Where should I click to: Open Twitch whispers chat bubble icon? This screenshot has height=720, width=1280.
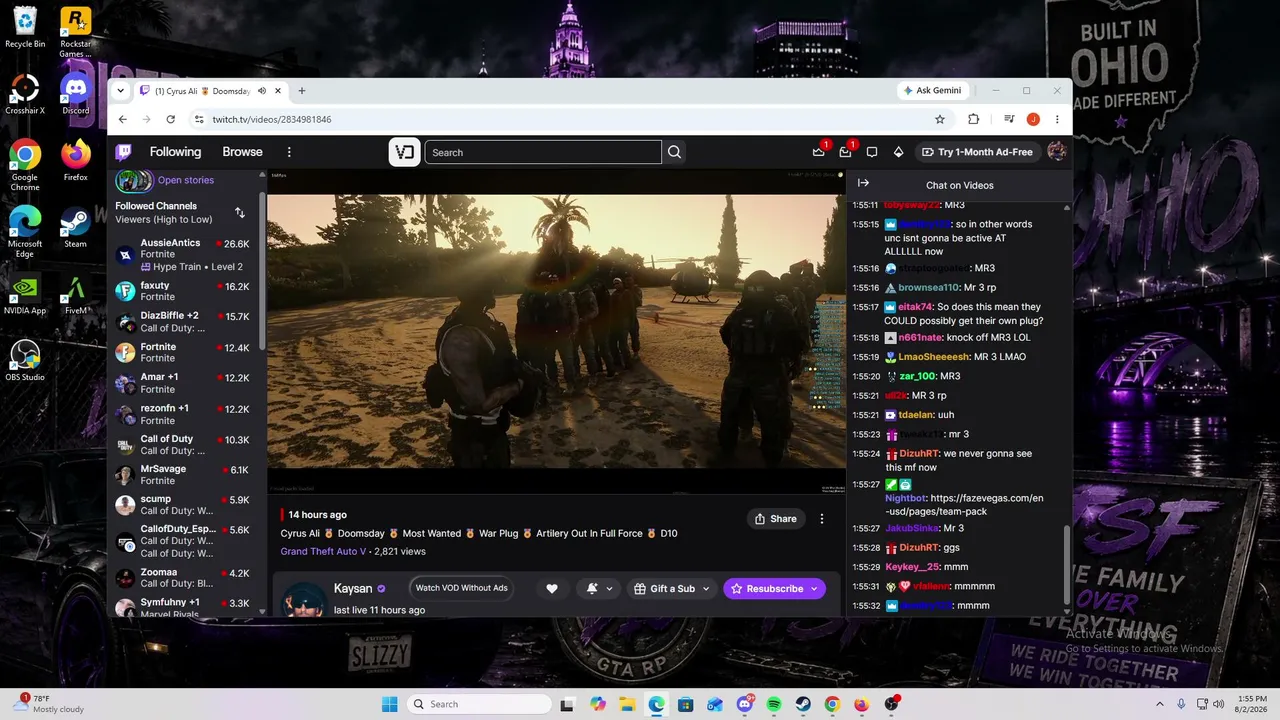click(x=872, y=152)
